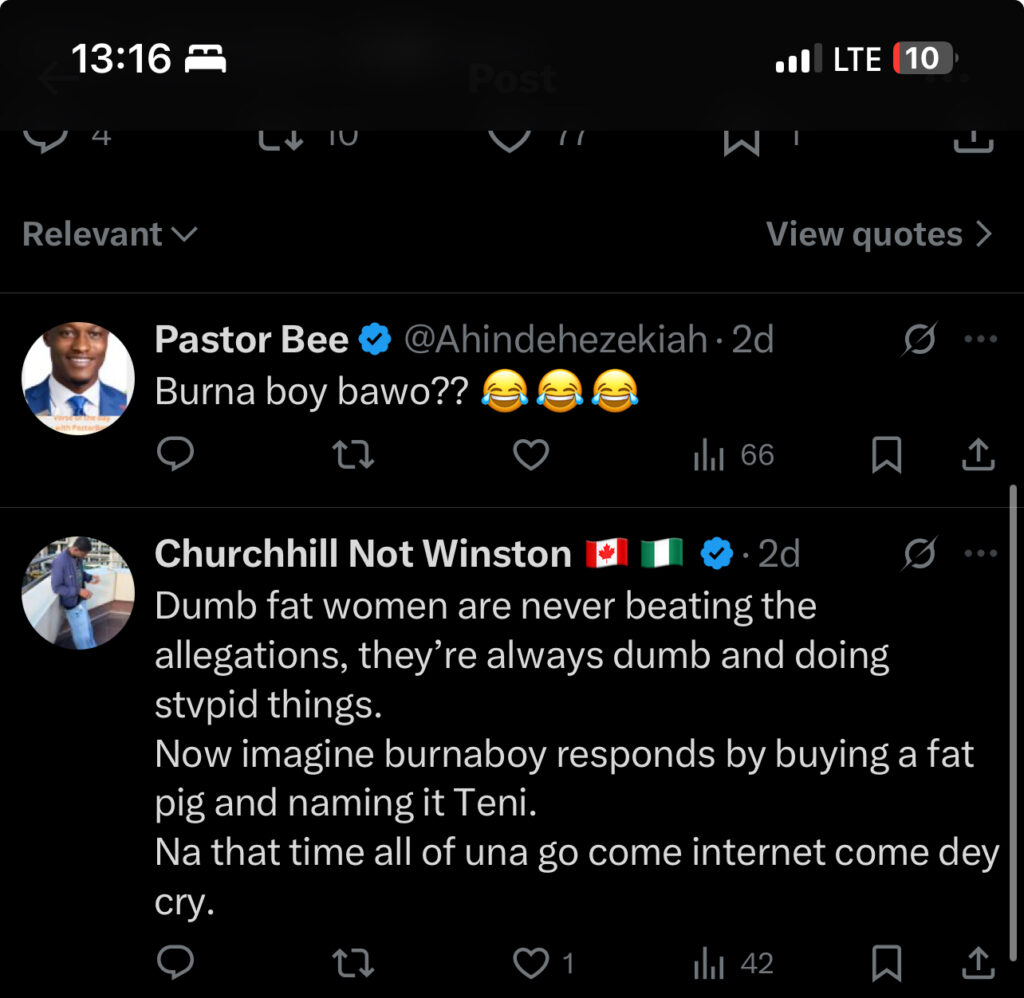This screenshot has height=998, width=1024.
Task: Open @Ahindehezekiah profile handle
Action: [555, 340]
